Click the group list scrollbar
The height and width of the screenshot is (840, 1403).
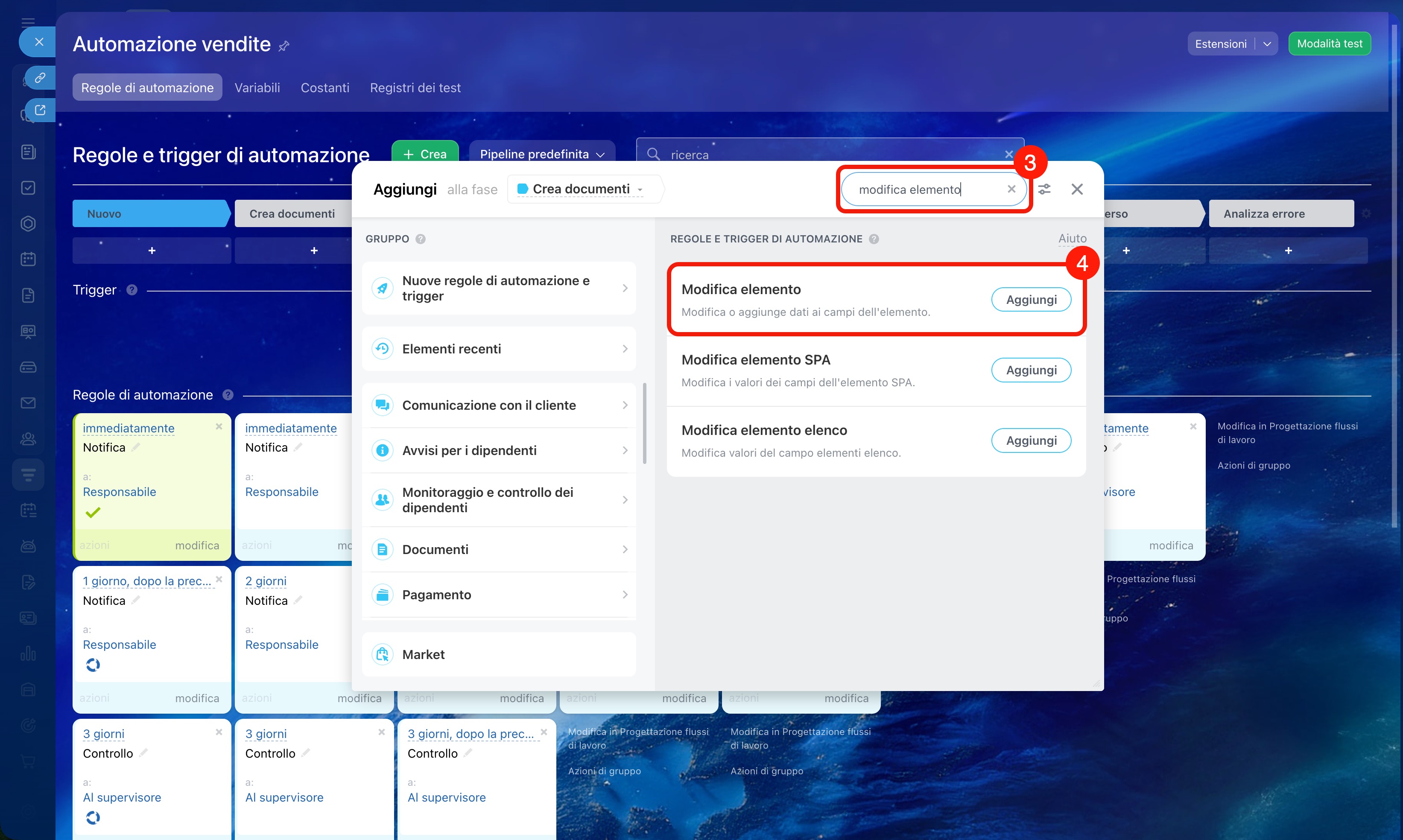644,423
